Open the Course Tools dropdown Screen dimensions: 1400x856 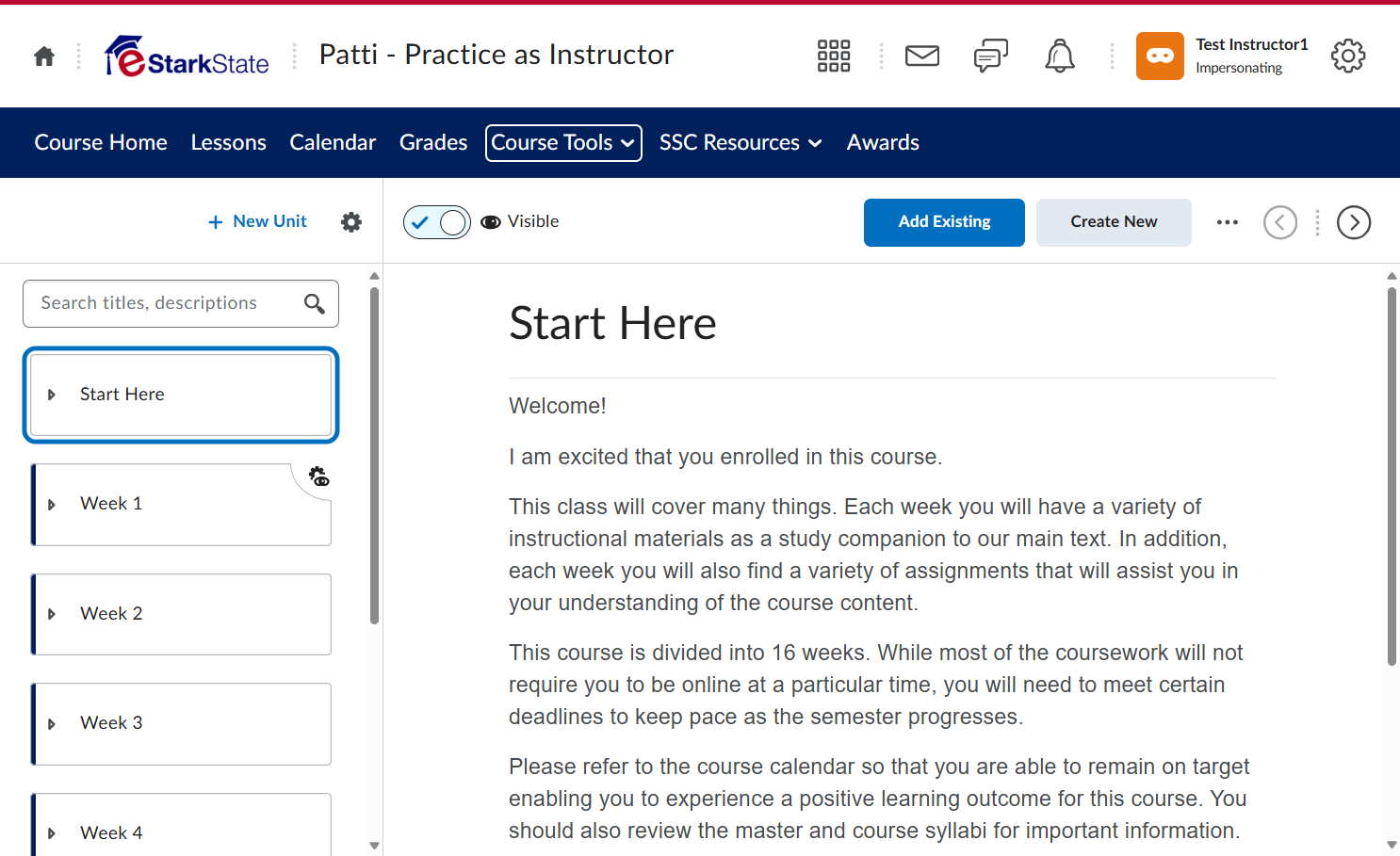[x=563, y=143]
